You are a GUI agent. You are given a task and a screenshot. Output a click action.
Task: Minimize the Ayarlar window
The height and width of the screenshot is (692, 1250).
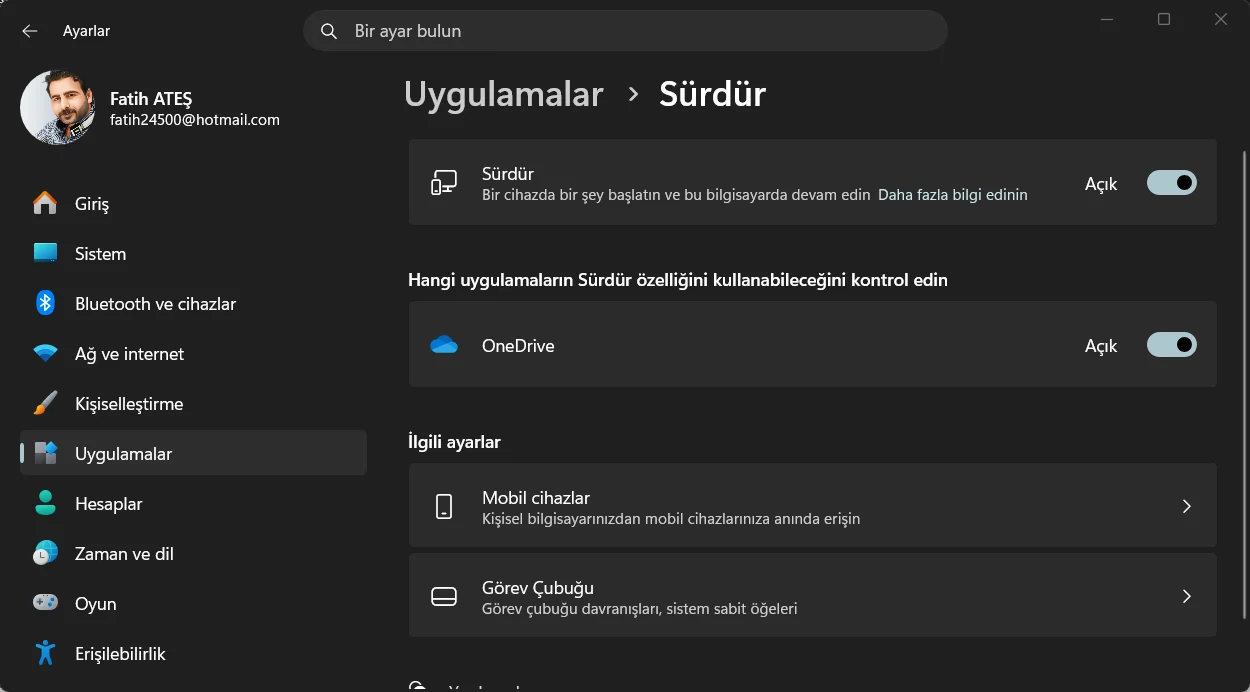pyautogui.click(x=1107, y=19)
